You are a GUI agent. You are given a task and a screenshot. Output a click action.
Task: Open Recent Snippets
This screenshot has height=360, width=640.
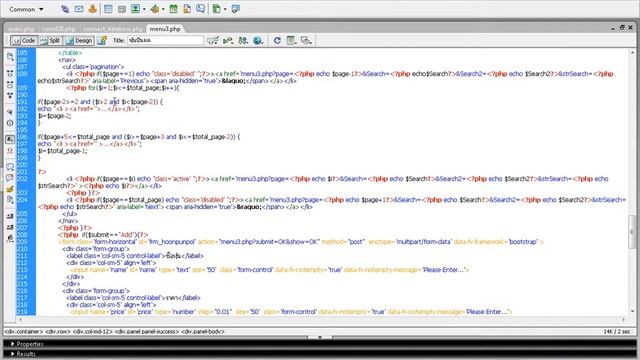click(10, 200)
